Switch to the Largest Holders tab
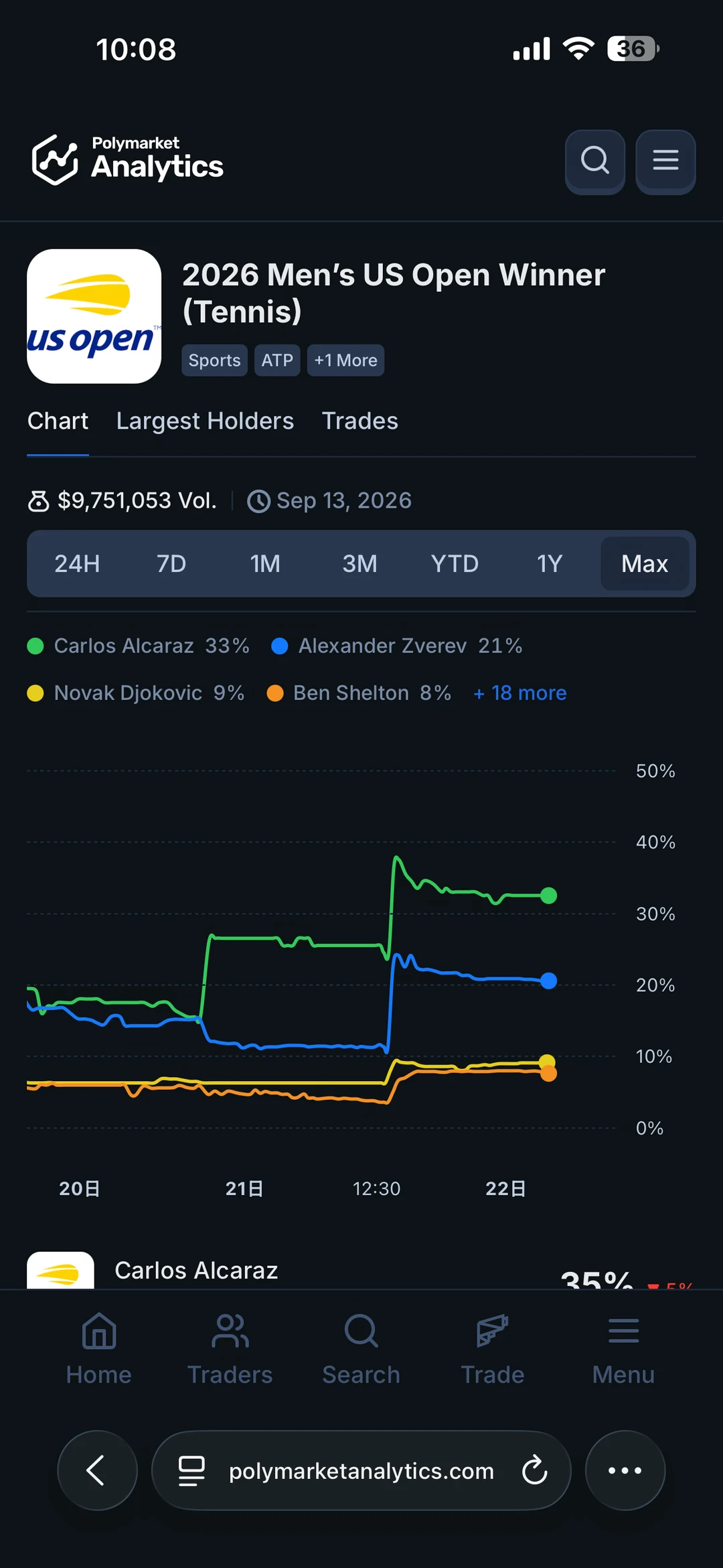 coord(205,421)
